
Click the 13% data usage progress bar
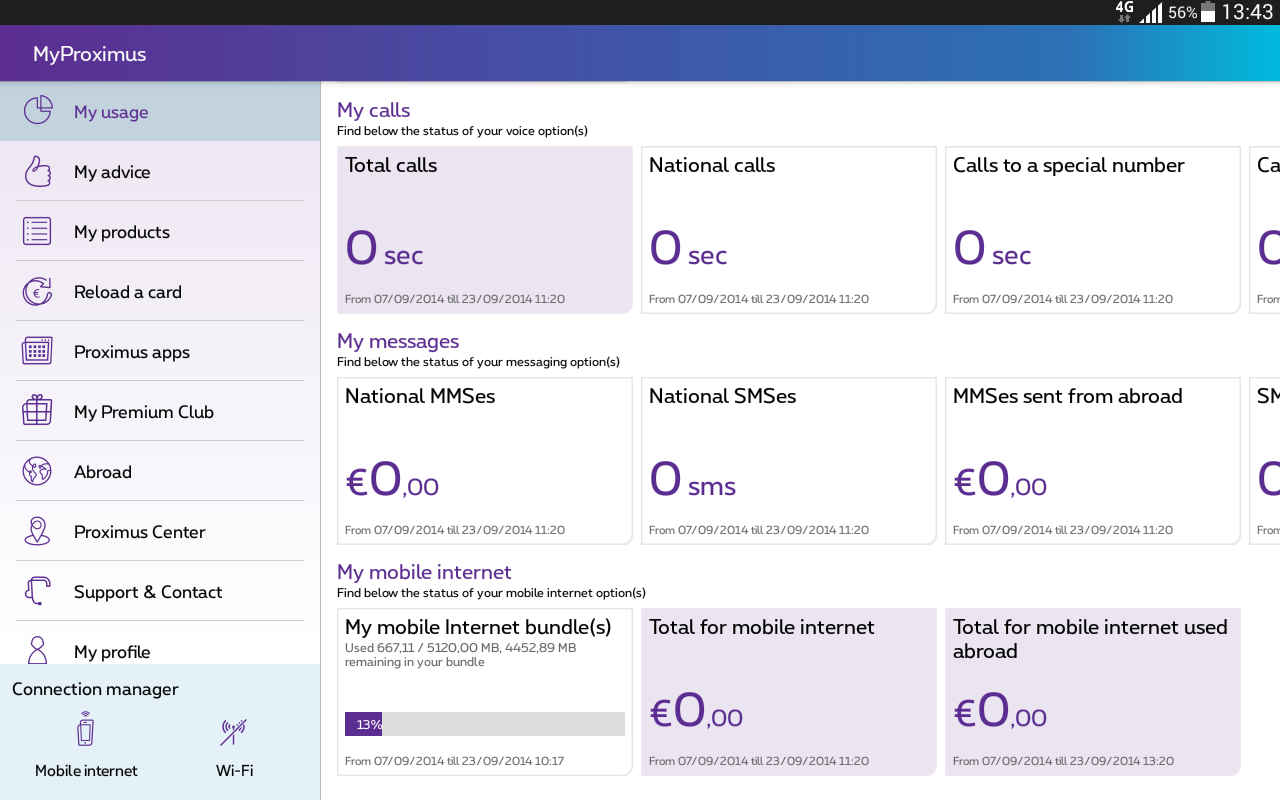[484, 724]
